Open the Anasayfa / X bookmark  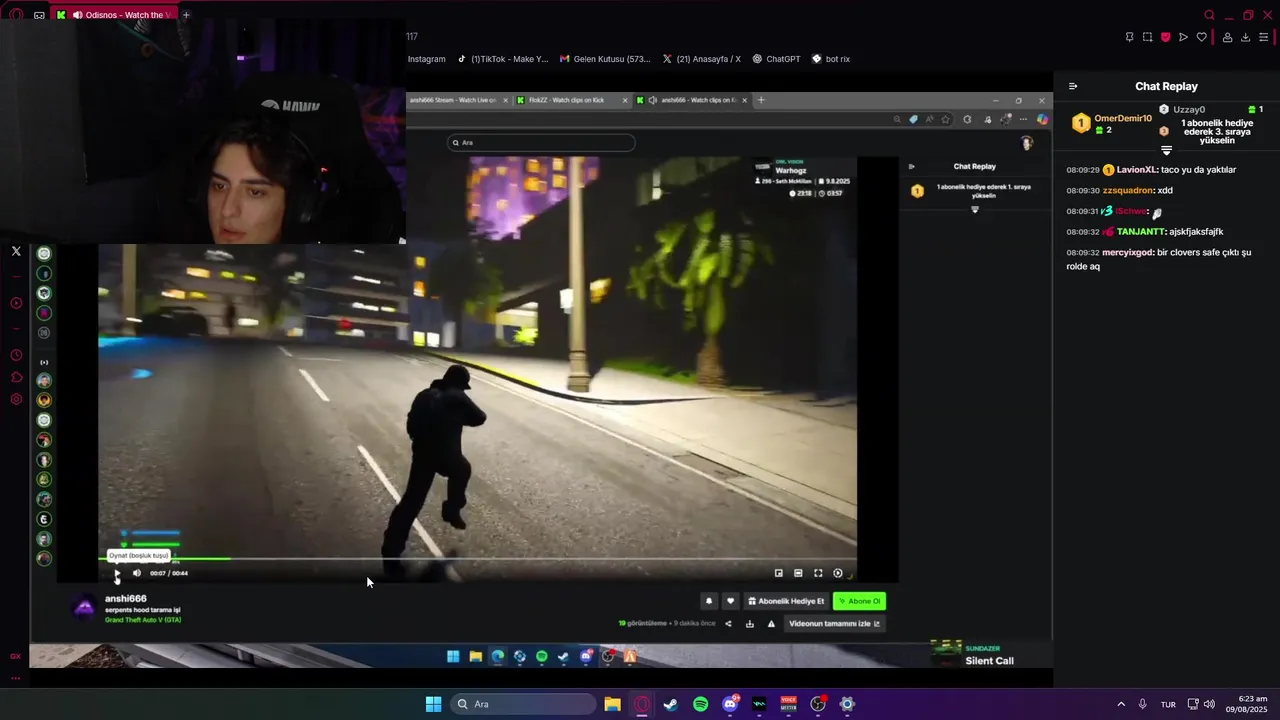click(x=701, y=59)
